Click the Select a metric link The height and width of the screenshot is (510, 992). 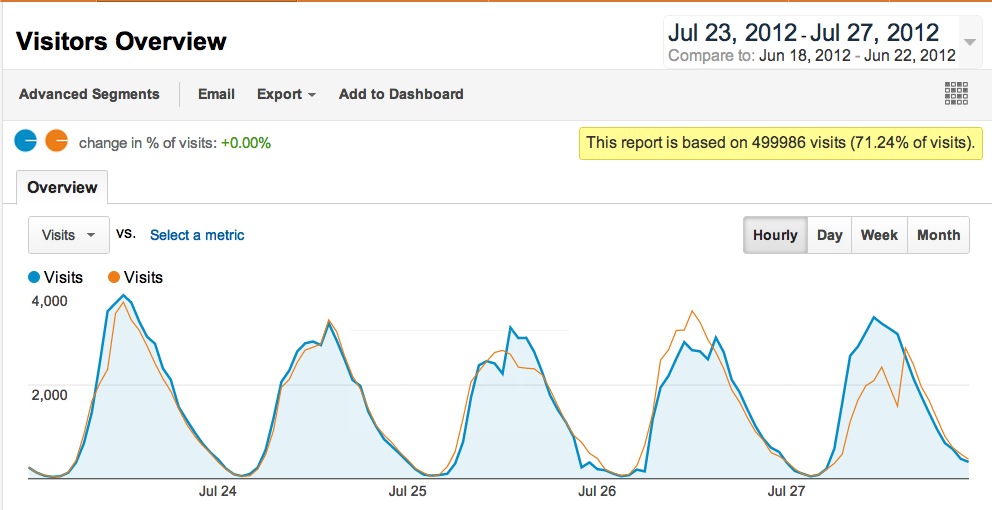tap(197, 235)
